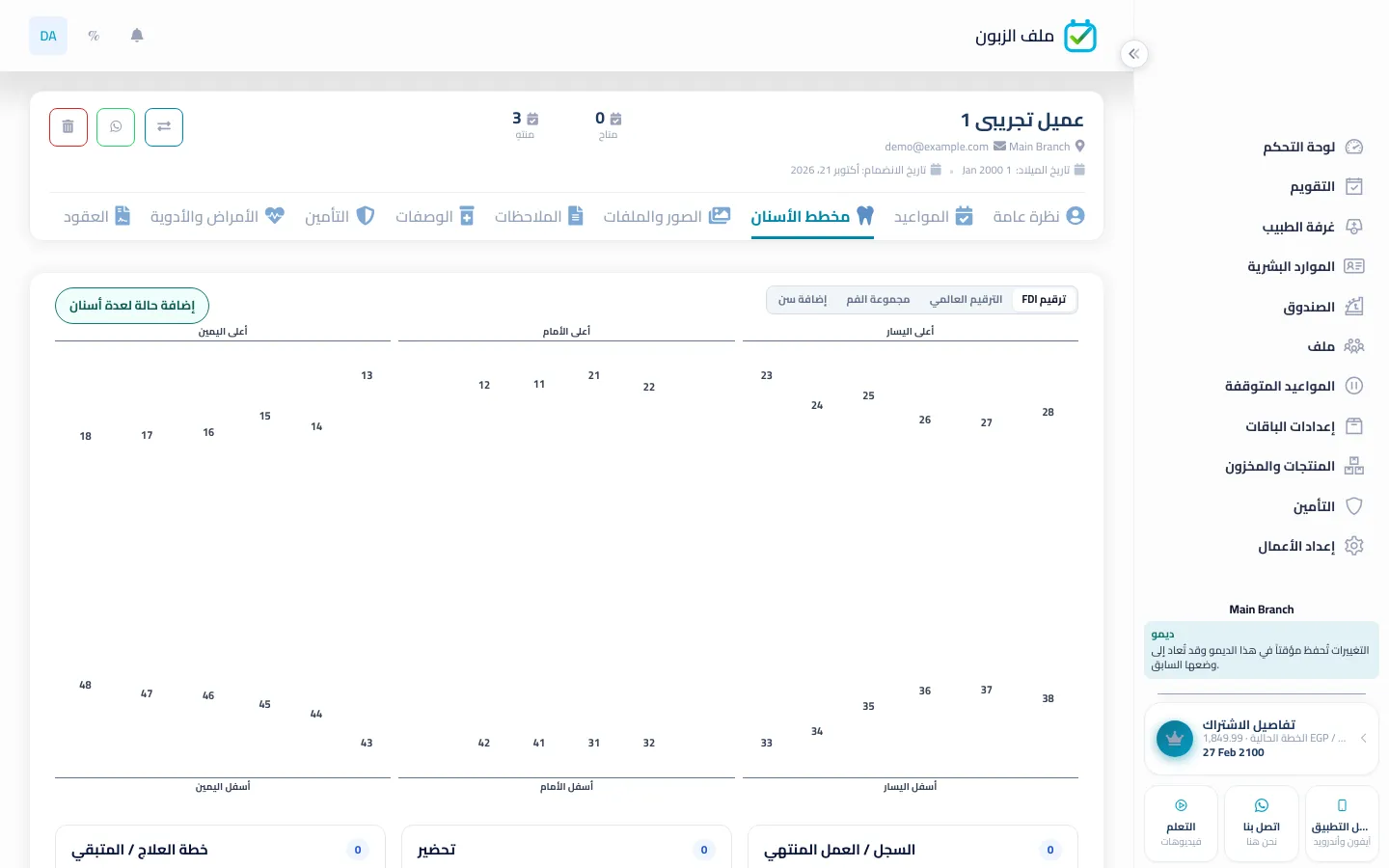This screenshot has height=868, width=1389.
Task: Click اتصل بنا contact button
Action: click(x=1261, y=824)
